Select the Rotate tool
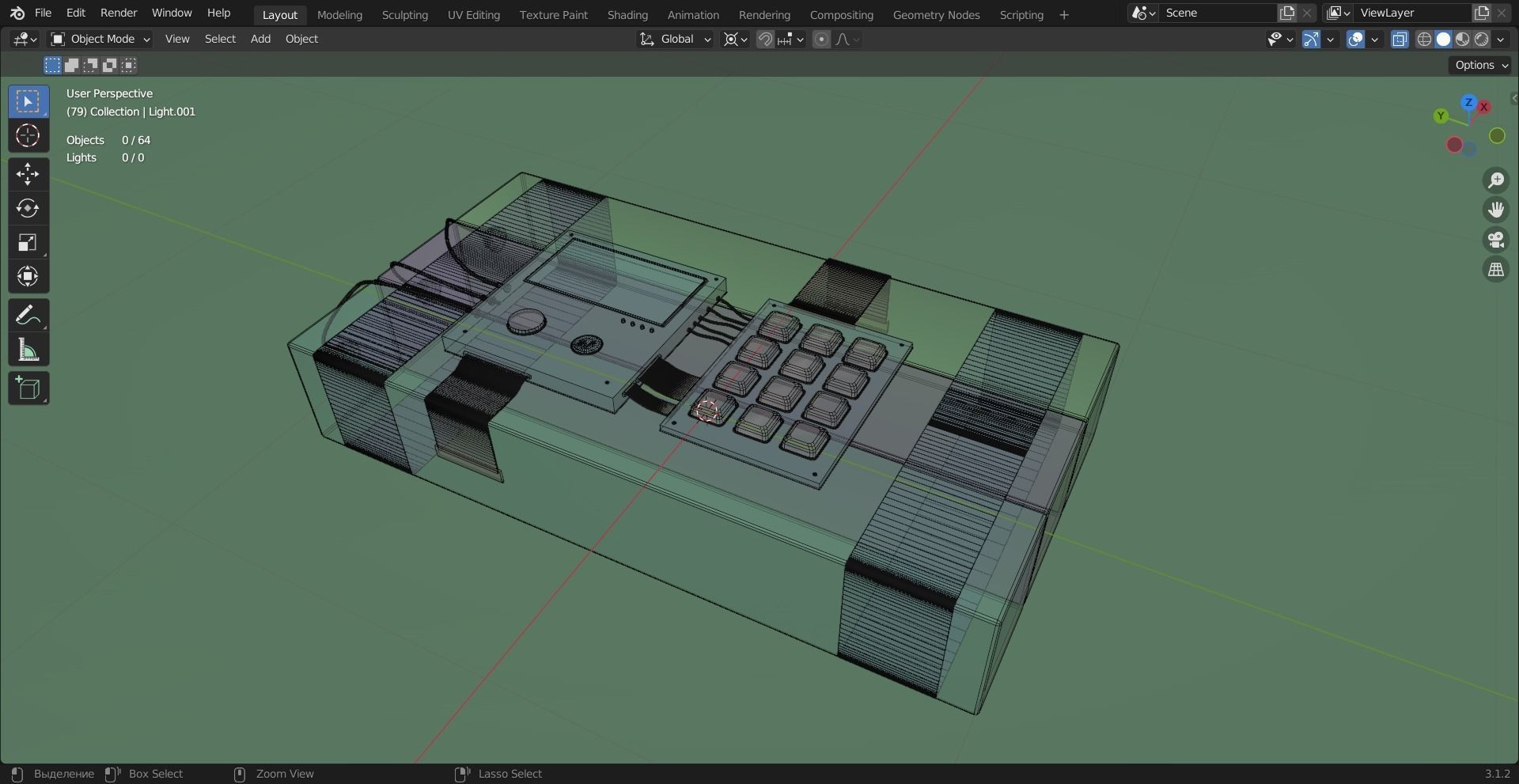 click(x=28, y=208)
